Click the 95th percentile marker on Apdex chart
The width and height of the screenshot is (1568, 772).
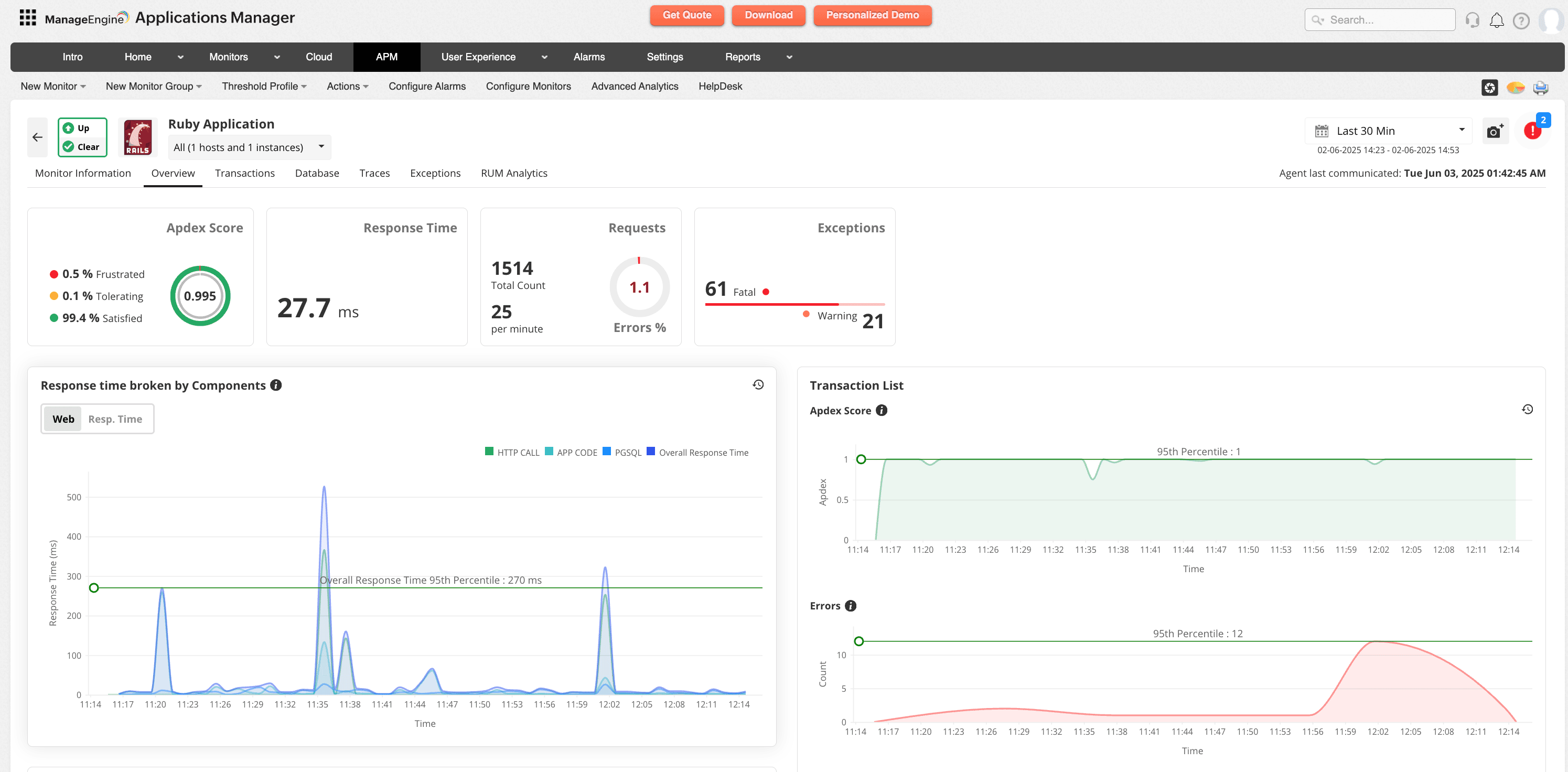(x=861, y=459)
